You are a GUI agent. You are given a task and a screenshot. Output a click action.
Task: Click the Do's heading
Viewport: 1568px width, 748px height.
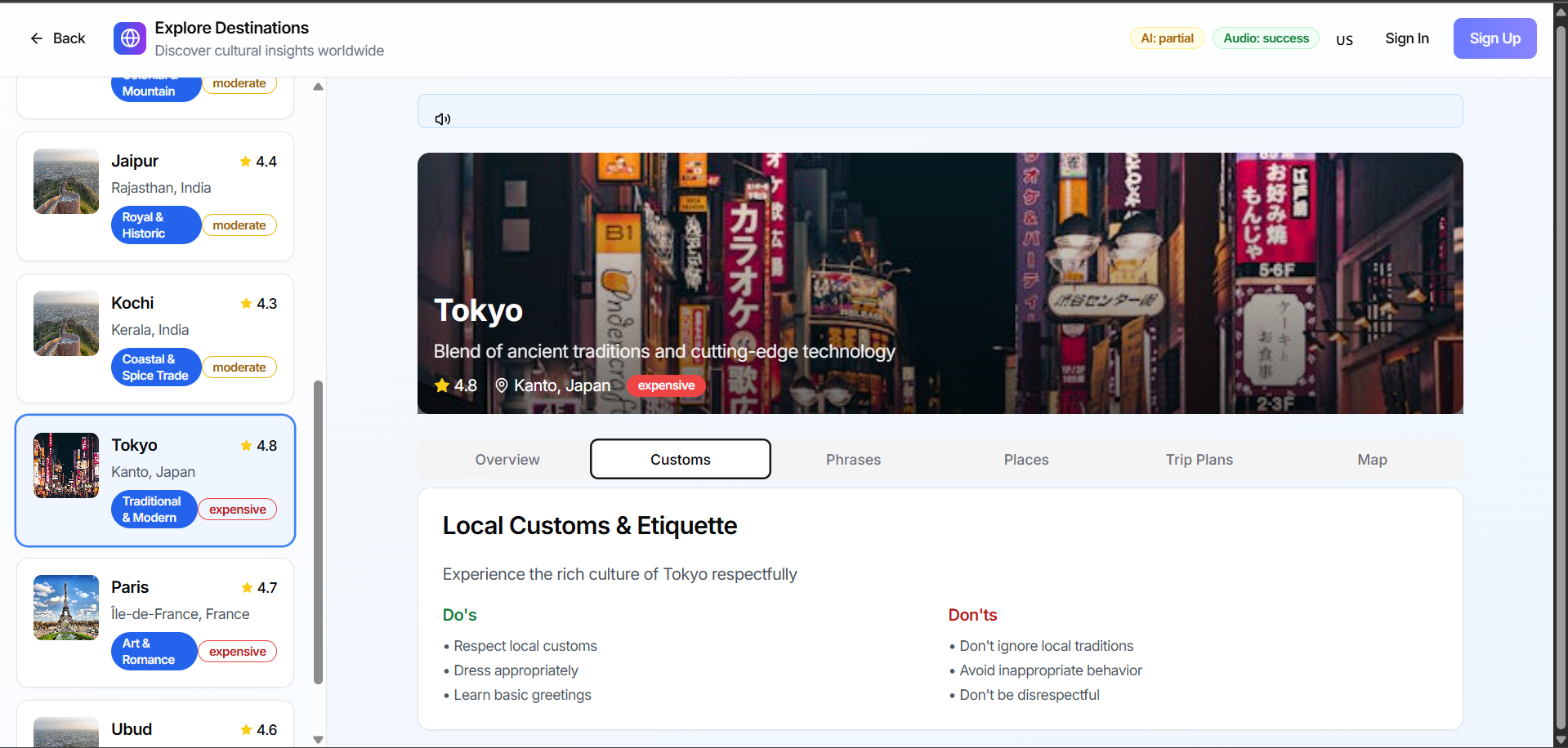(x=460, y=615)
